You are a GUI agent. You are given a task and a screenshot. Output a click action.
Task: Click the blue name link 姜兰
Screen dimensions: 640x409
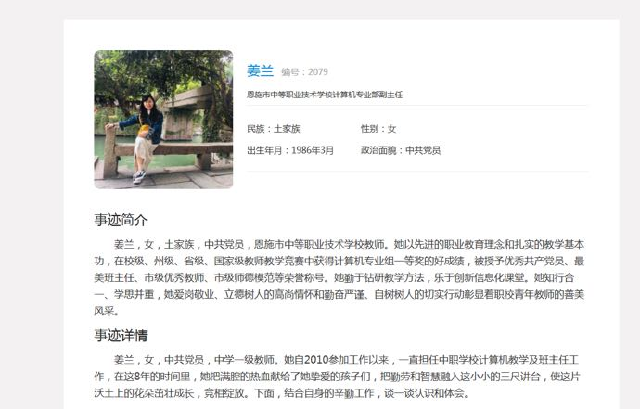260,71
